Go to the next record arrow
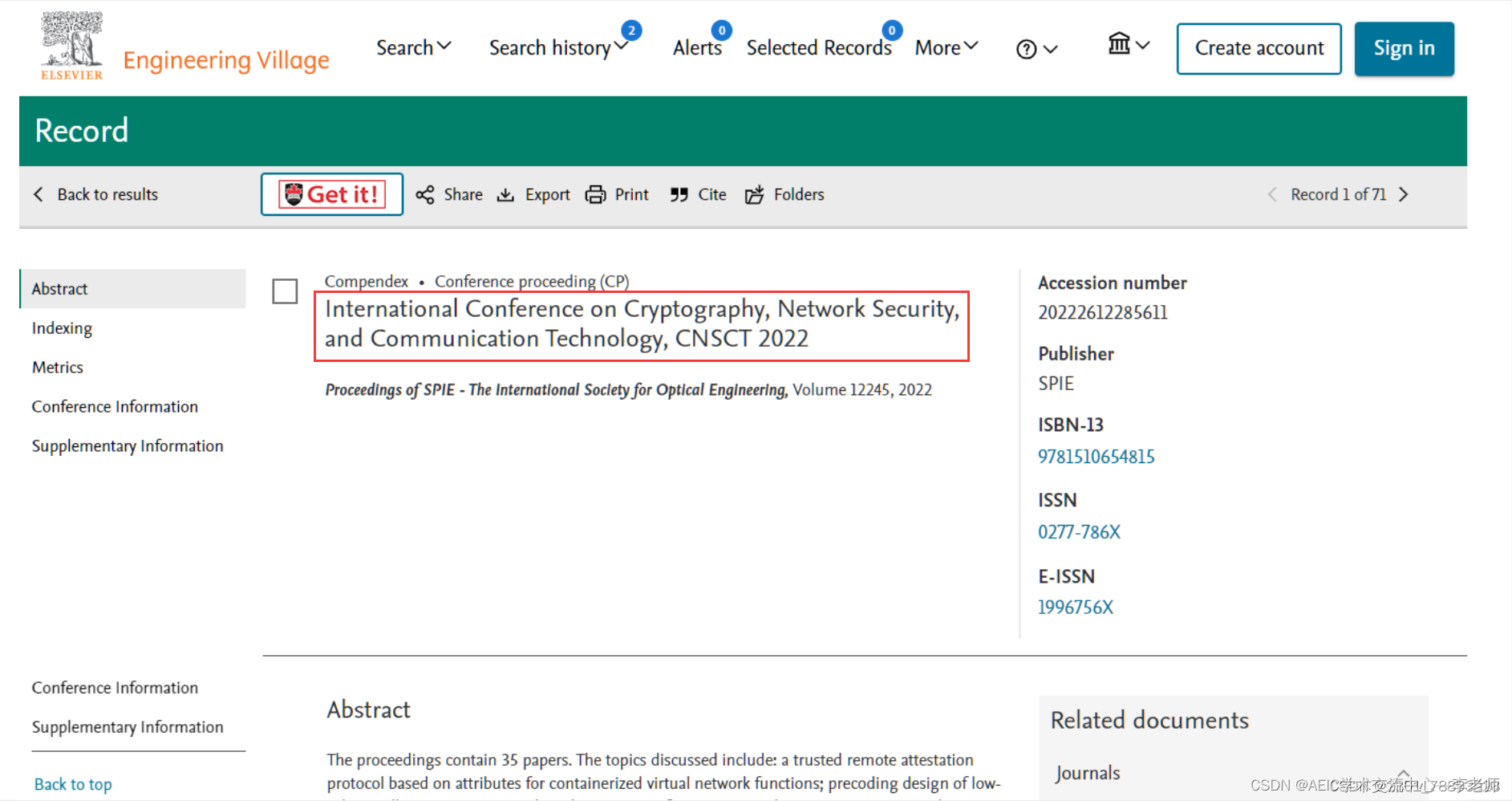The image size is (1512, 801). 1404,194
